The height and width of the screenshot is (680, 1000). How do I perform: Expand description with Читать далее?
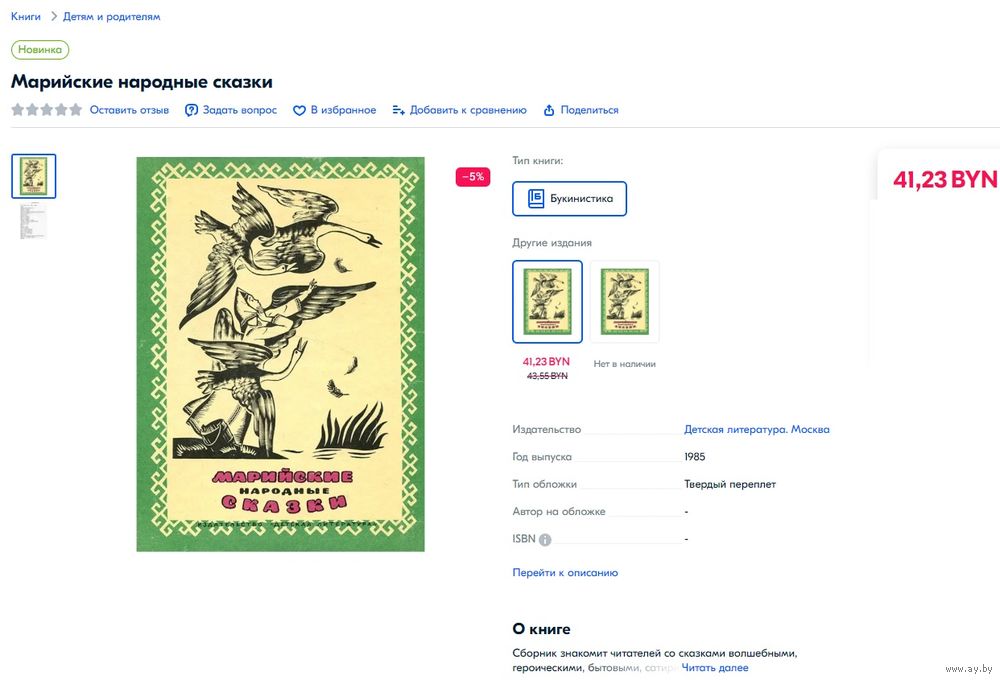[715, 668]
